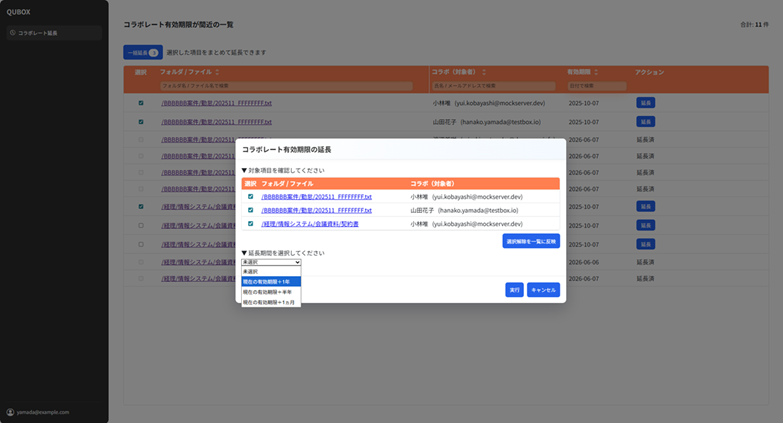
Task: Toggle the checked 経理/情報システム row checkbox behind the dialog
Action: [141, 206]
